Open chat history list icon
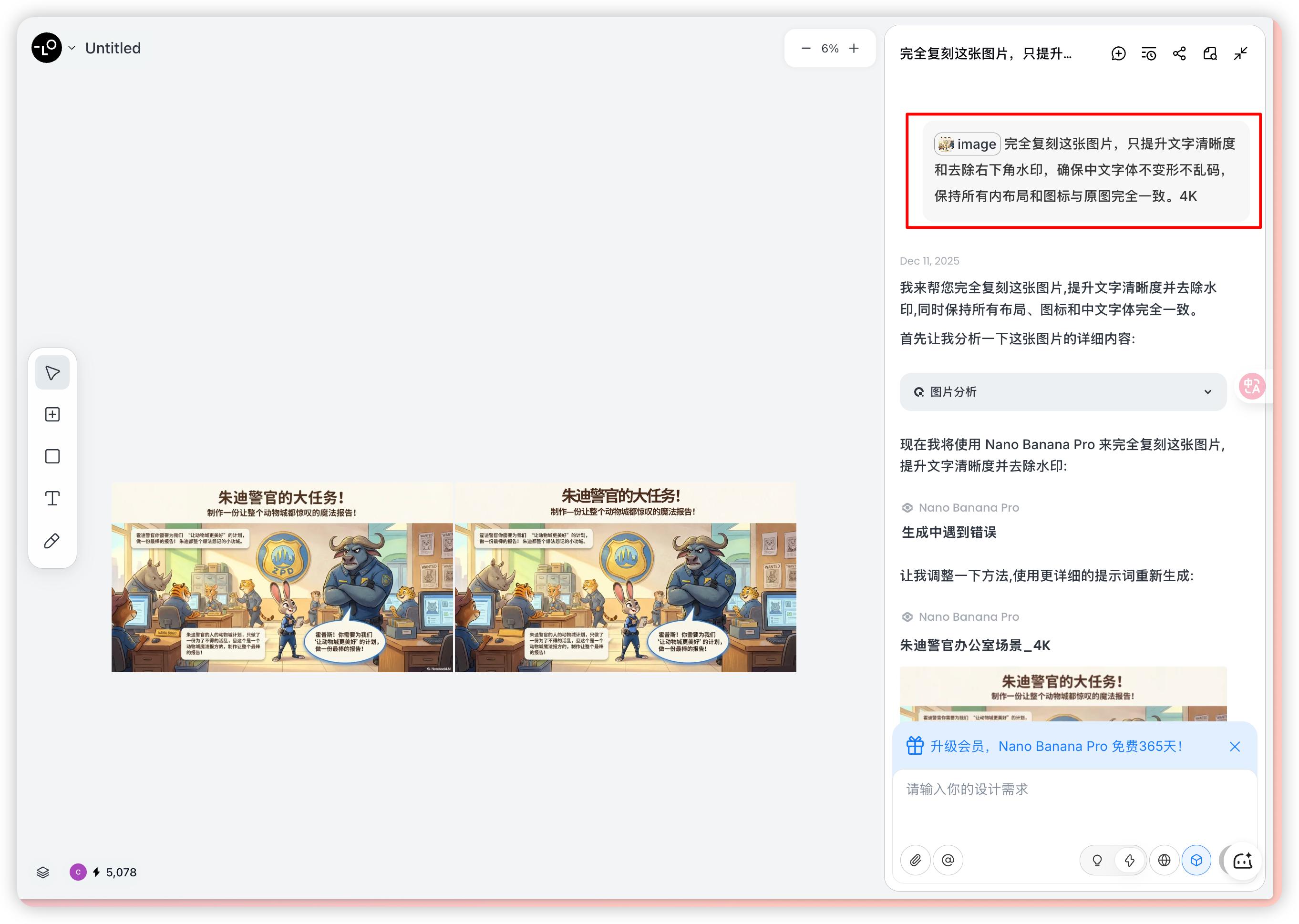This screenshot has height=924, width=1299. tap(1149, 53)
